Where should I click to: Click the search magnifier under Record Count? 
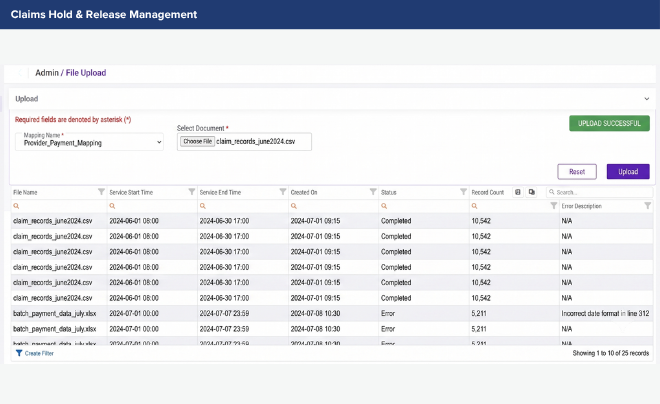click(474, 206)
